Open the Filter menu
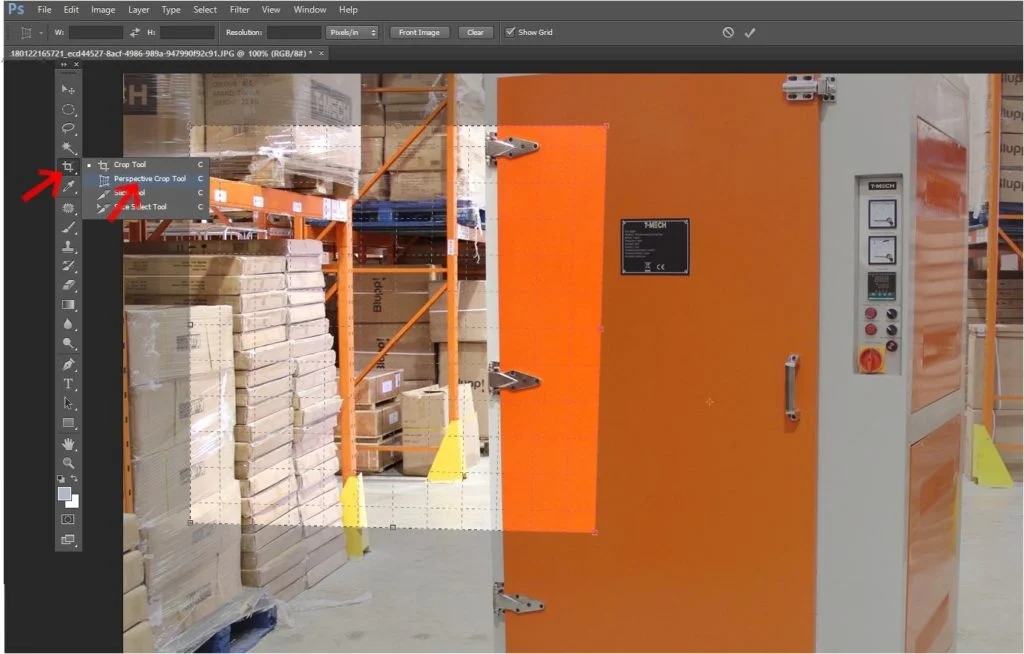 (x=240, y=10)
